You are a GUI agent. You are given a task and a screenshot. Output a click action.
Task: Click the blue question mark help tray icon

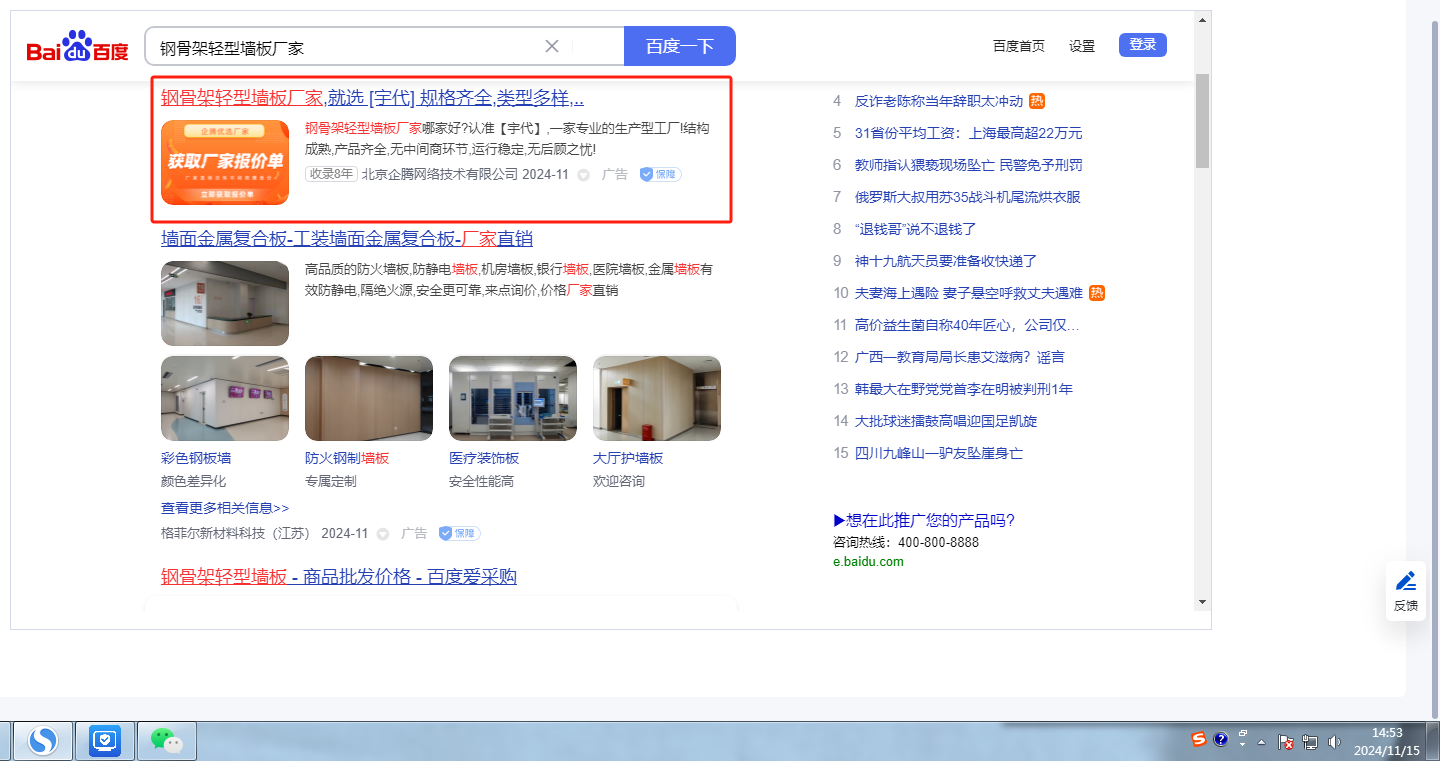click(1221, 739)
